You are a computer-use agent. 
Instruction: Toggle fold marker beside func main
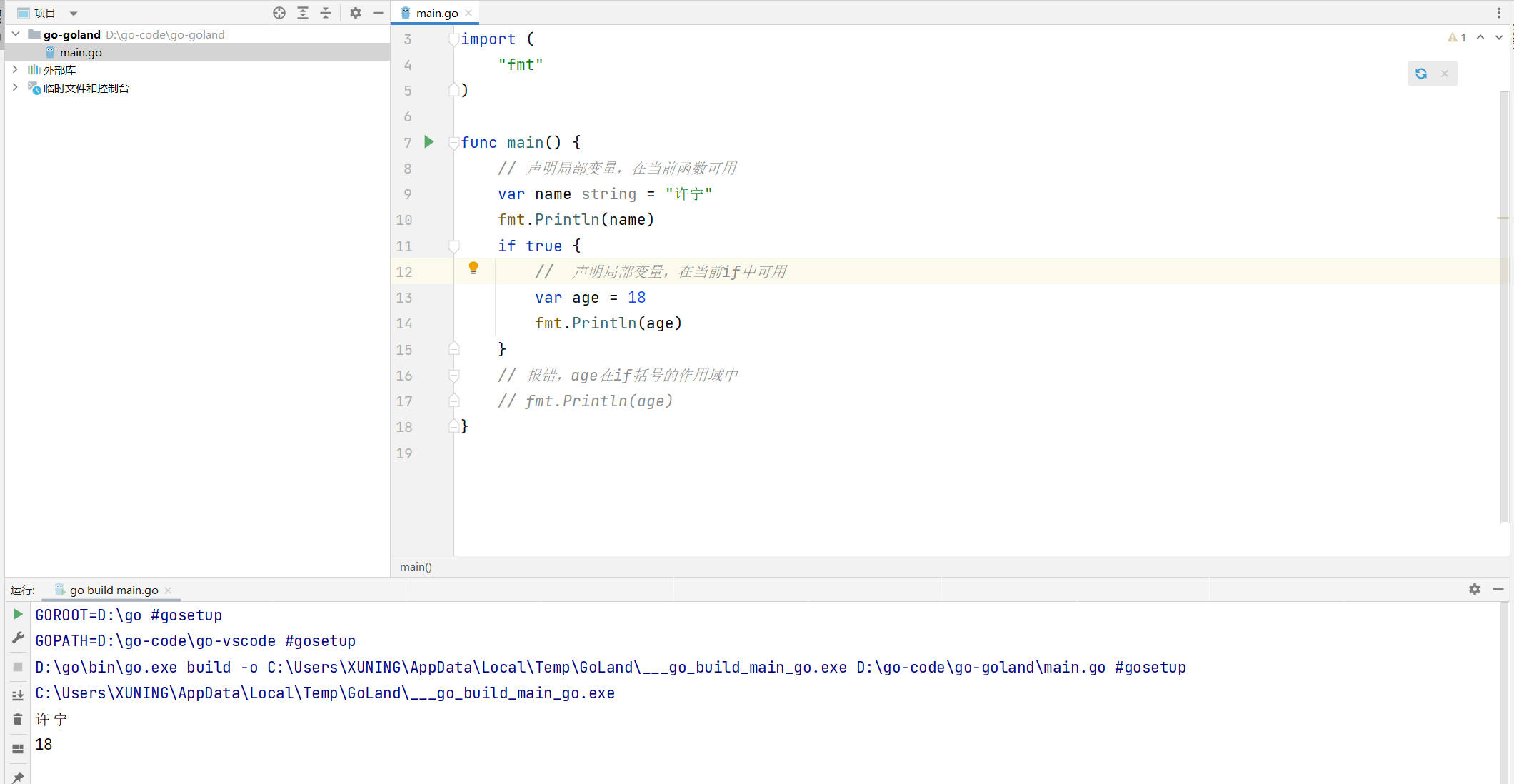coord(454,143)
